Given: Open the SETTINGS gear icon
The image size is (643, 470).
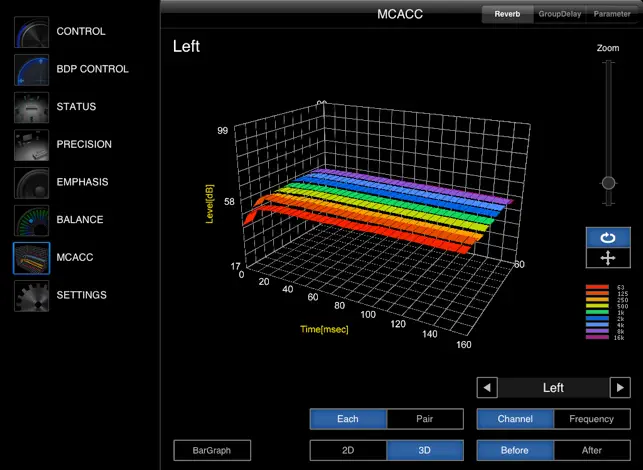Looking at the screenshot, I should click(32, 296).
